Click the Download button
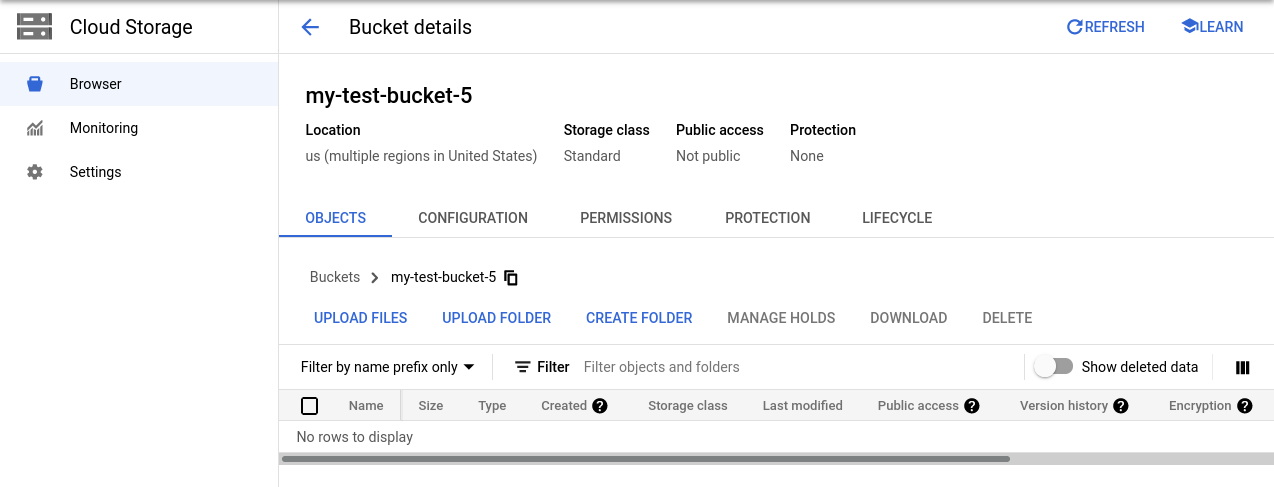The width and height of the screenshot is (1274, 487). (909, 318)
